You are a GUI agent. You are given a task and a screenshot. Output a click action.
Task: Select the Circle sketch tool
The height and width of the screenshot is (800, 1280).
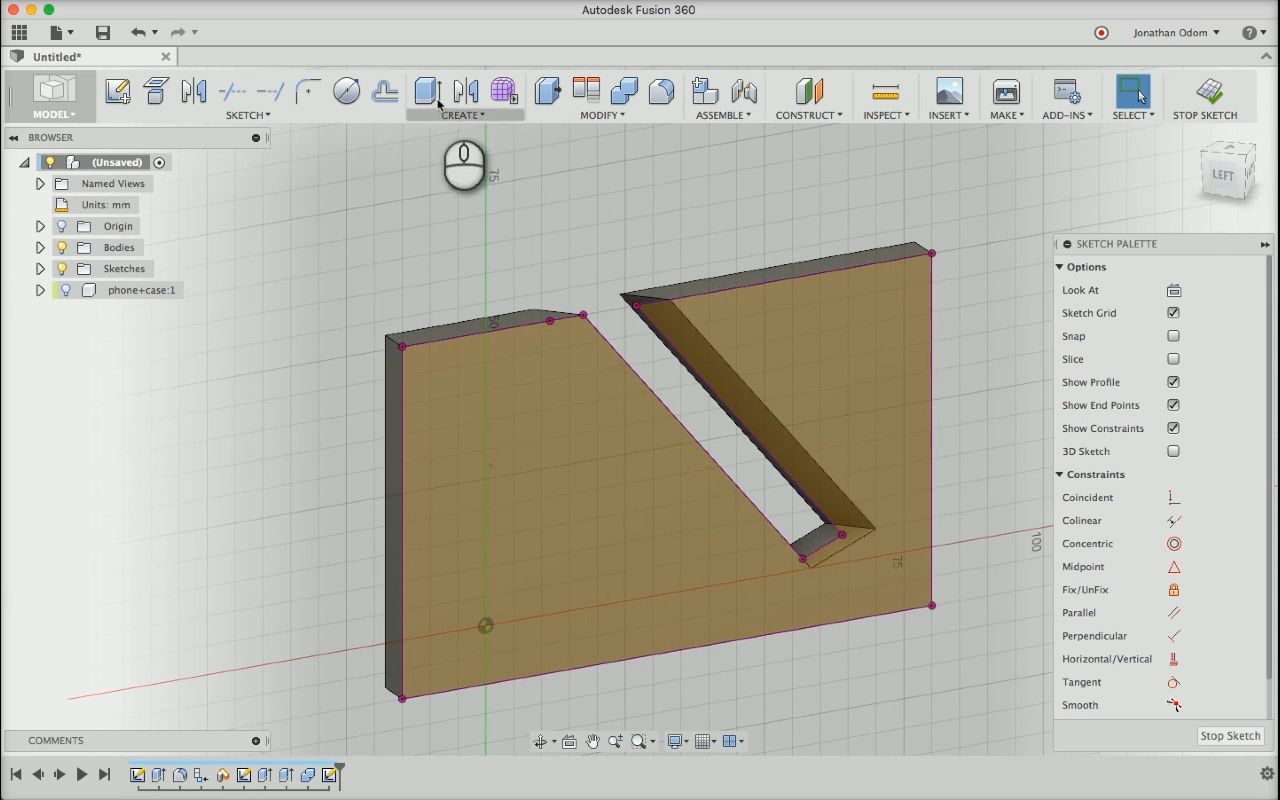(346, 91)
